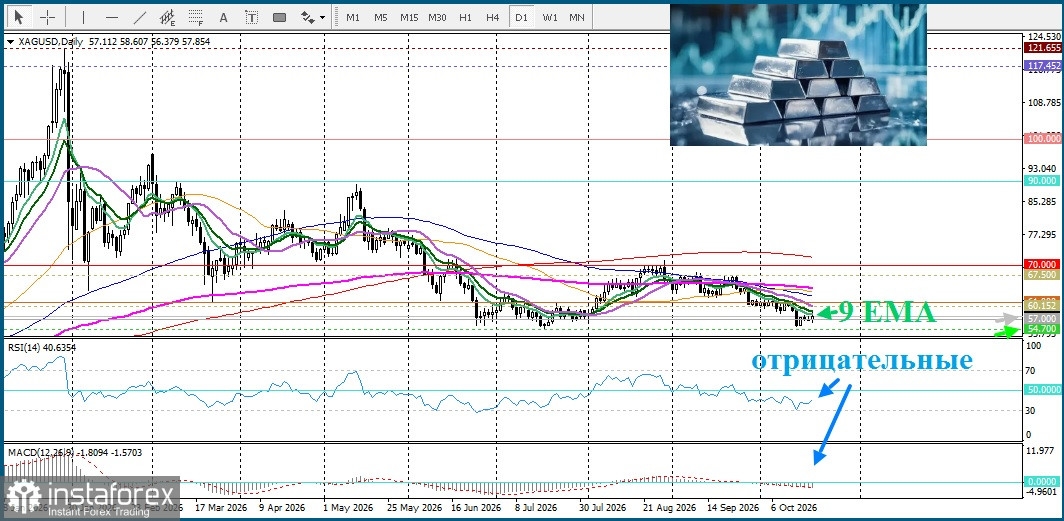Click the RSI(14) 40.6354 indicator label
The width and height of the screenshot is (1064, 521).
[x=42, y=348]
